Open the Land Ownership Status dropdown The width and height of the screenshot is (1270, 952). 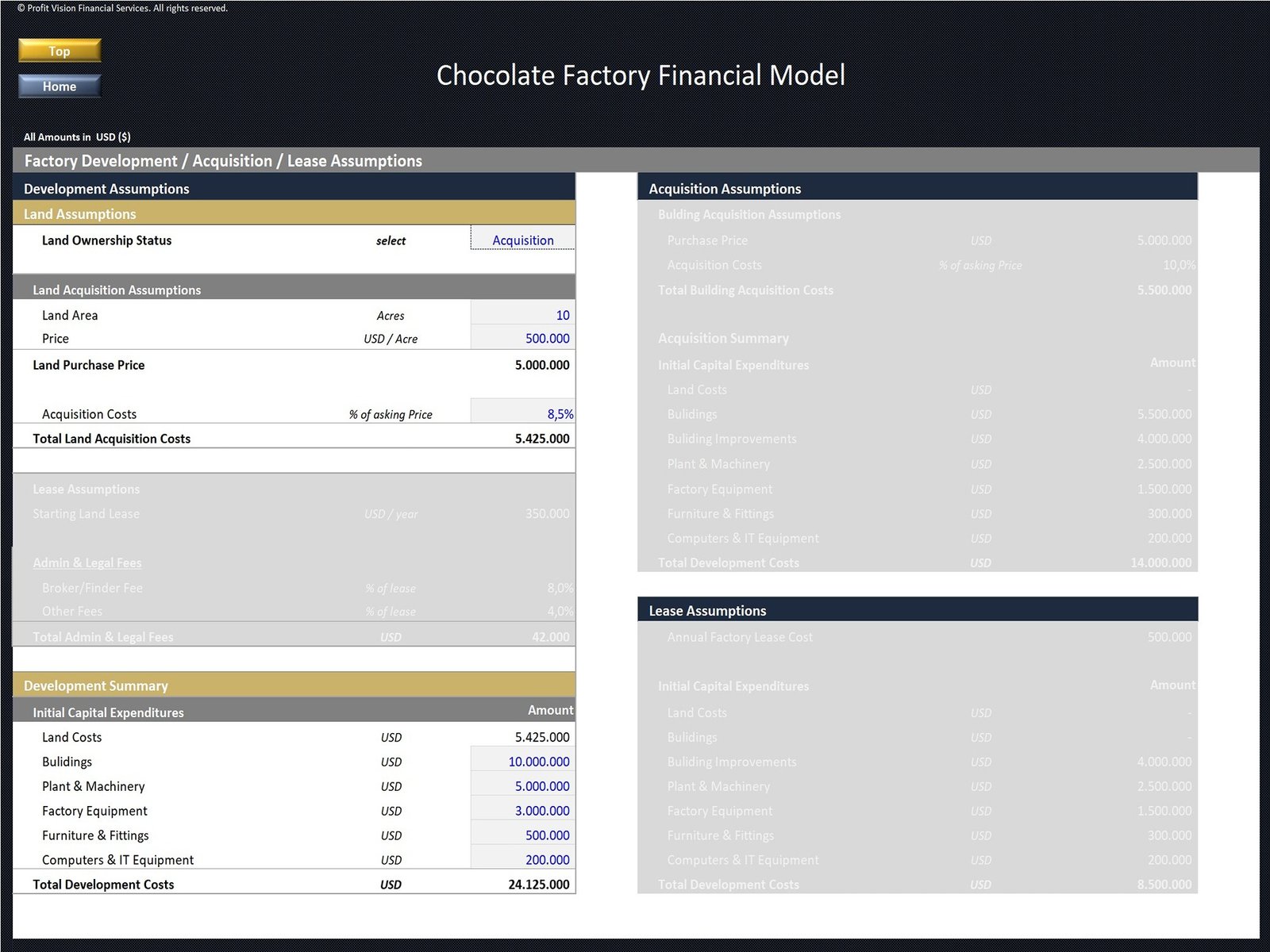pos(522,240)
